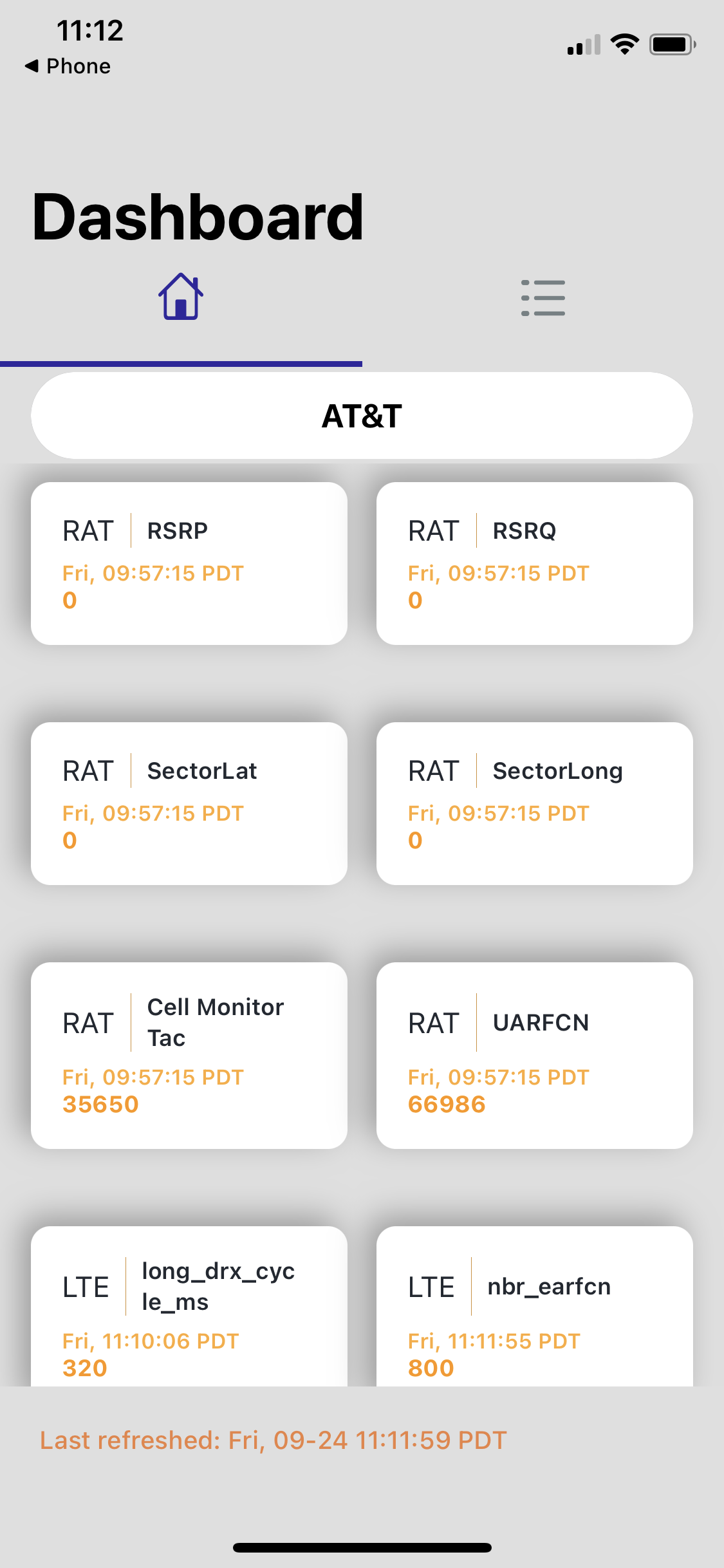This screenshot has width=724, height=1568.
Task: Tap the Dashboard title
Action: 198,218
